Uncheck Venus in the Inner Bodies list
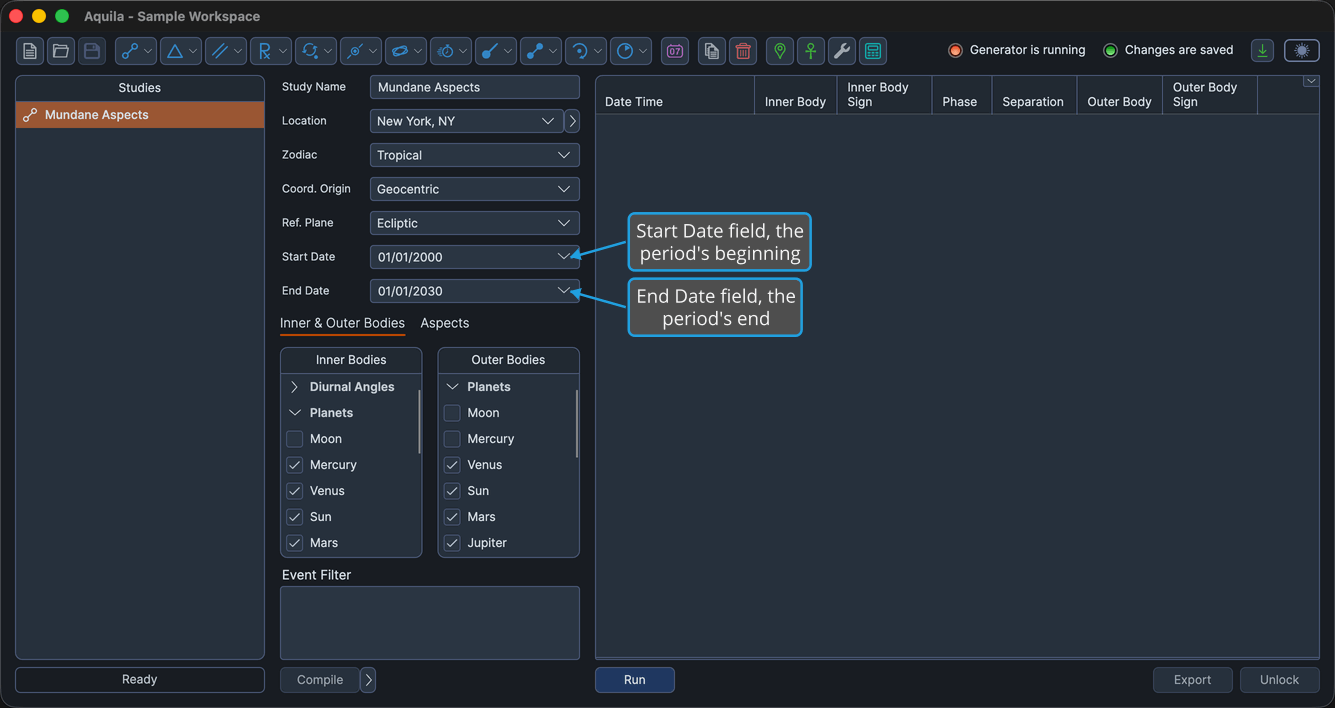This screenshot has height=708, width=1335. pyautogui.click(x=295, y=491)
